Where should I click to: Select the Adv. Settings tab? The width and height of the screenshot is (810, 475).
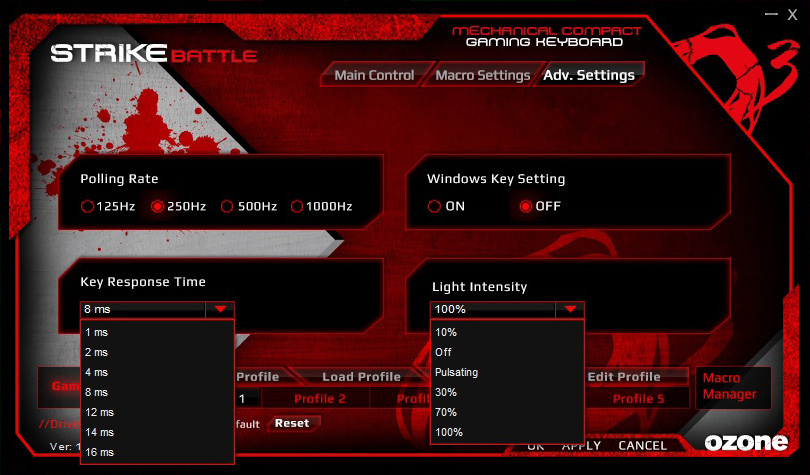tap(589, 75)
